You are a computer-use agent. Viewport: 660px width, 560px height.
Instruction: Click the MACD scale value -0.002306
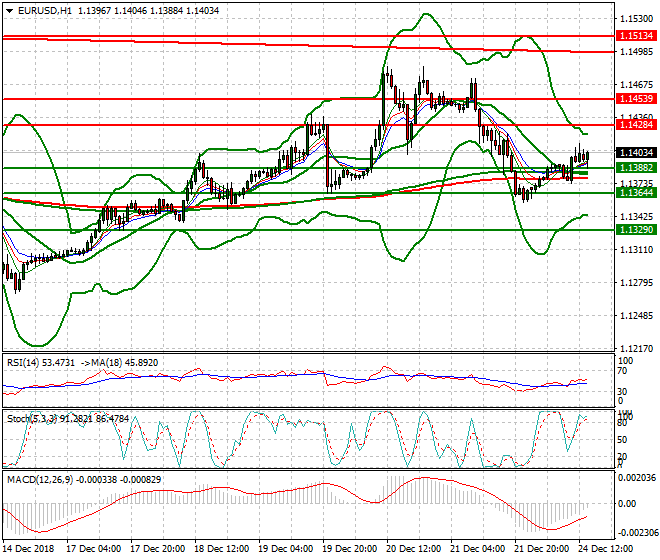(x=637, y=533)
